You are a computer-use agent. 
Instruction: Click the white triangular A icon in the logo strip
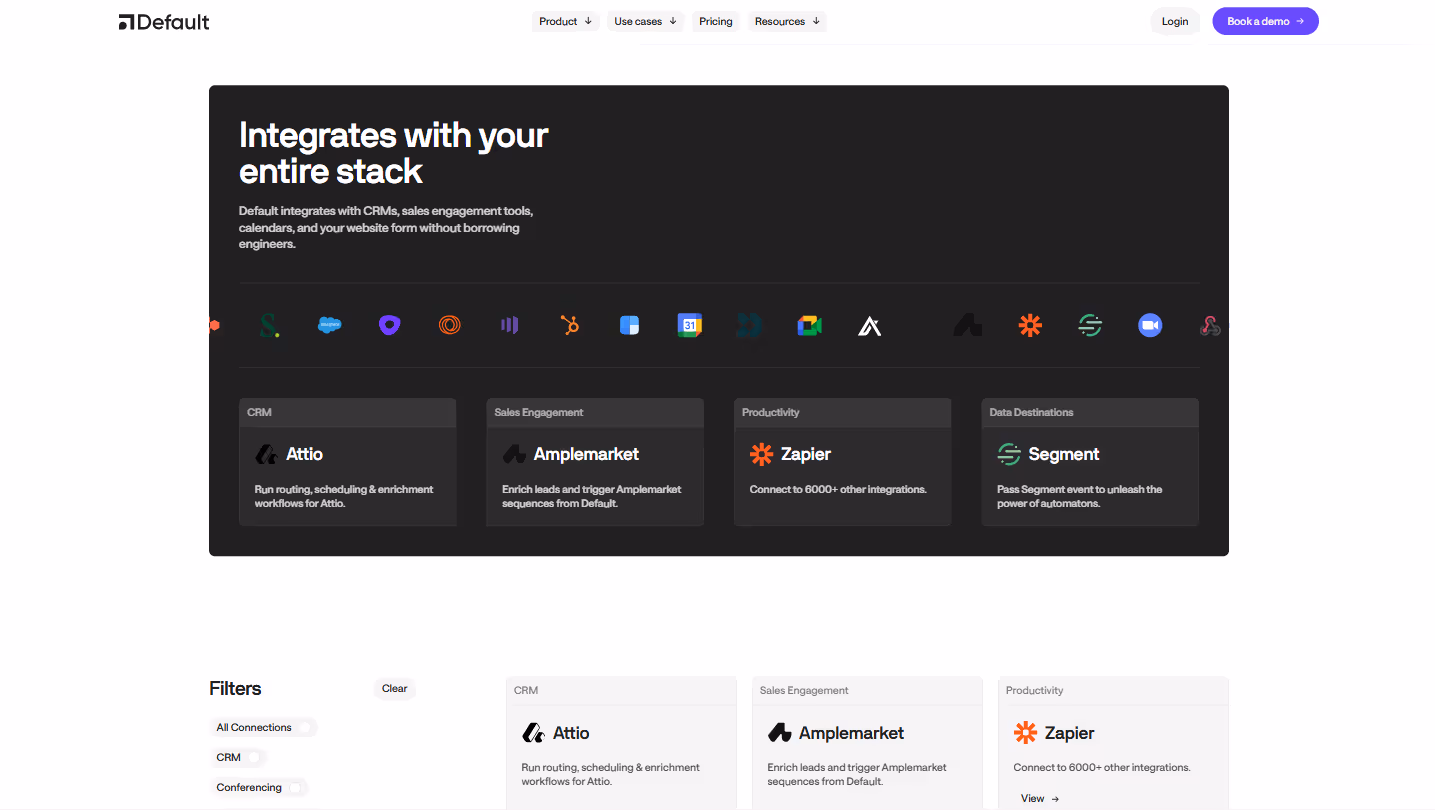tap(870, 326)
